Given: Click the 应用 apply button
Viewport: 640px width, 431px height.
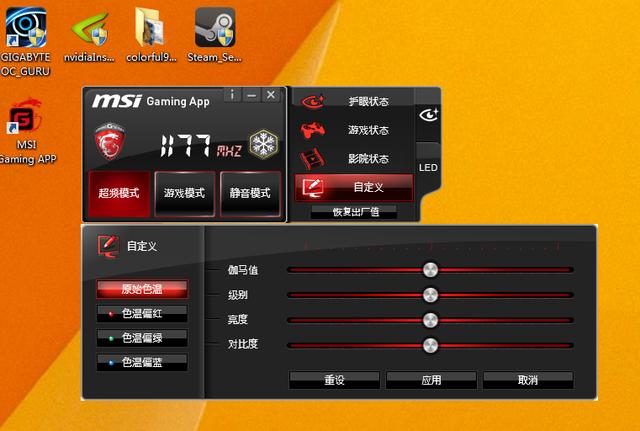Looking at the screenshot, I should pos(431,380).
